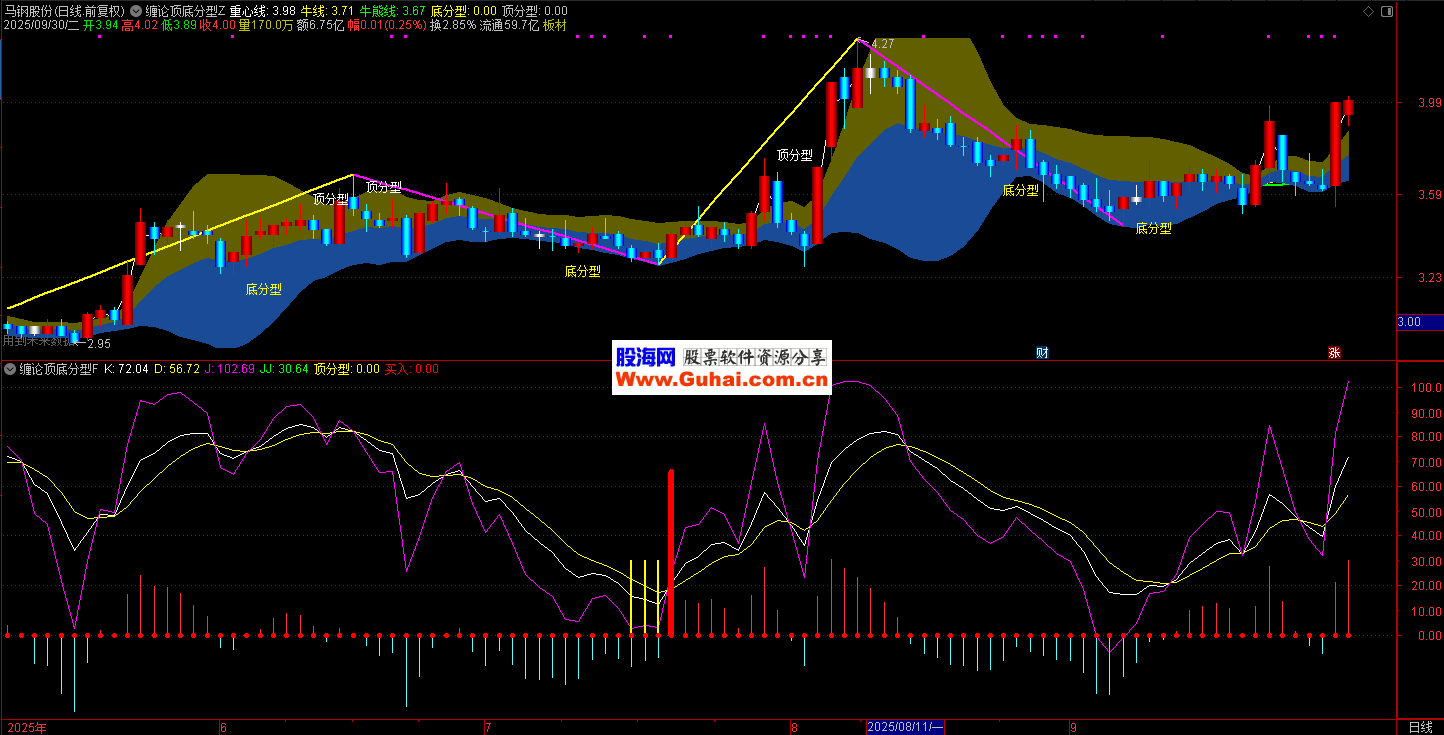Expand the 缠论顶底分型F indicator dropdown arrow

[10, 369]
